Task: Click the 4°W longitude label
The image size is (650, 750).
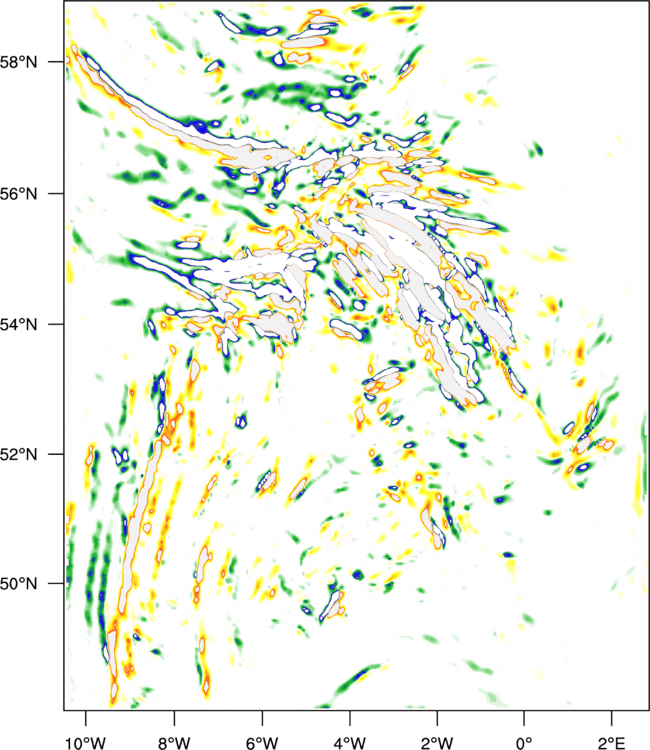Action: 350,743
